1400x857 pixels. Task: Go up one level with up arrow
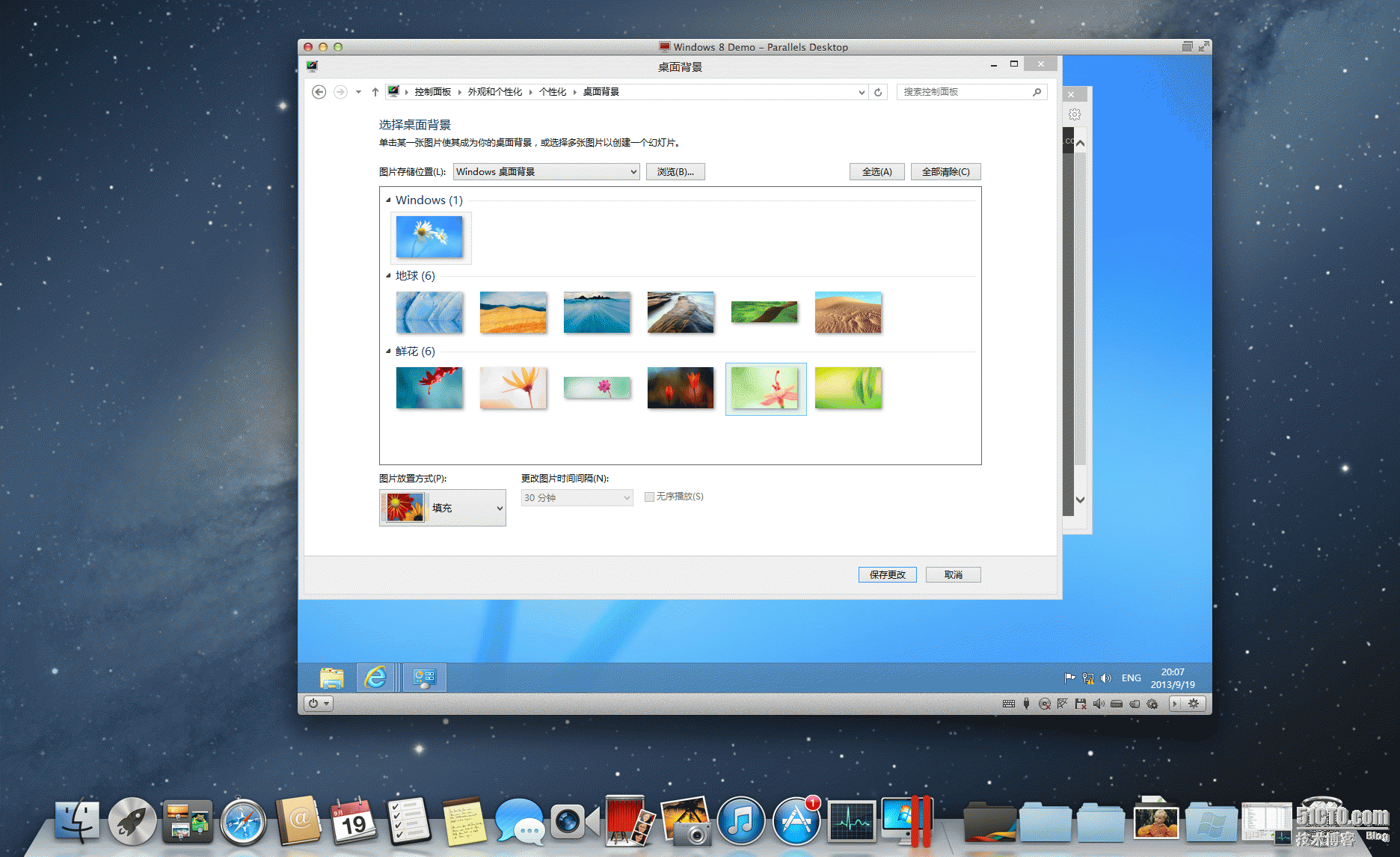point(375,92)
